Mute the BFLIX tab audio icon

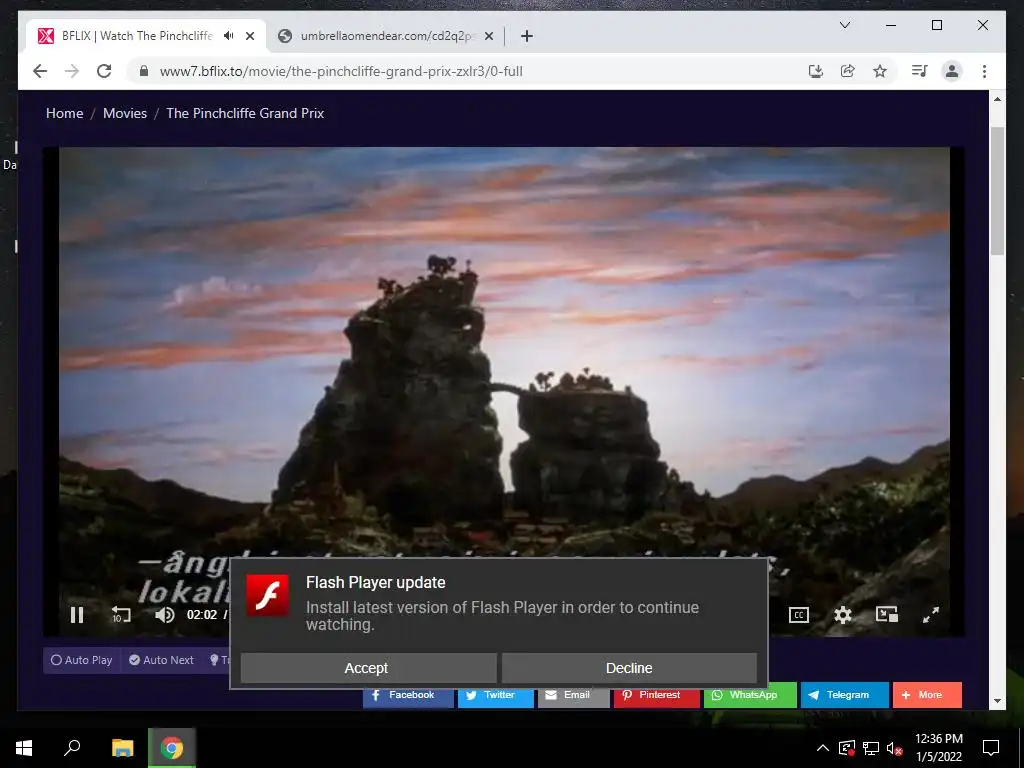[x=228, y=36]
